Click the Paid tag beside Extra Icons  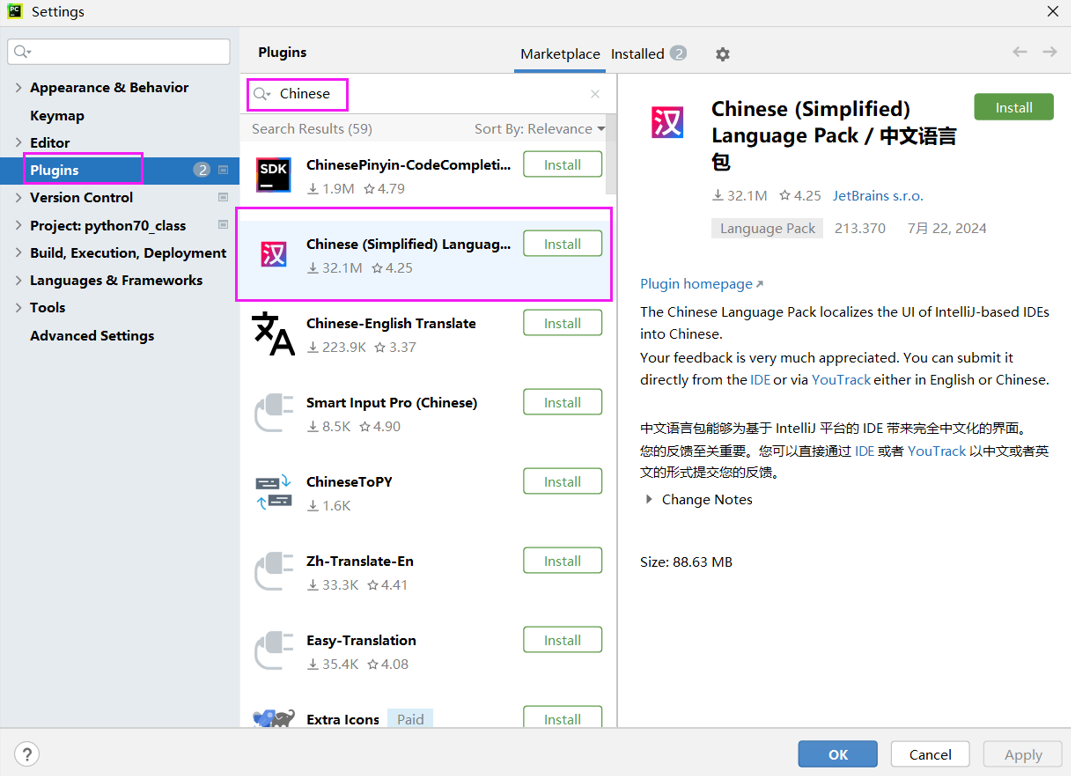tap(410, 719)
